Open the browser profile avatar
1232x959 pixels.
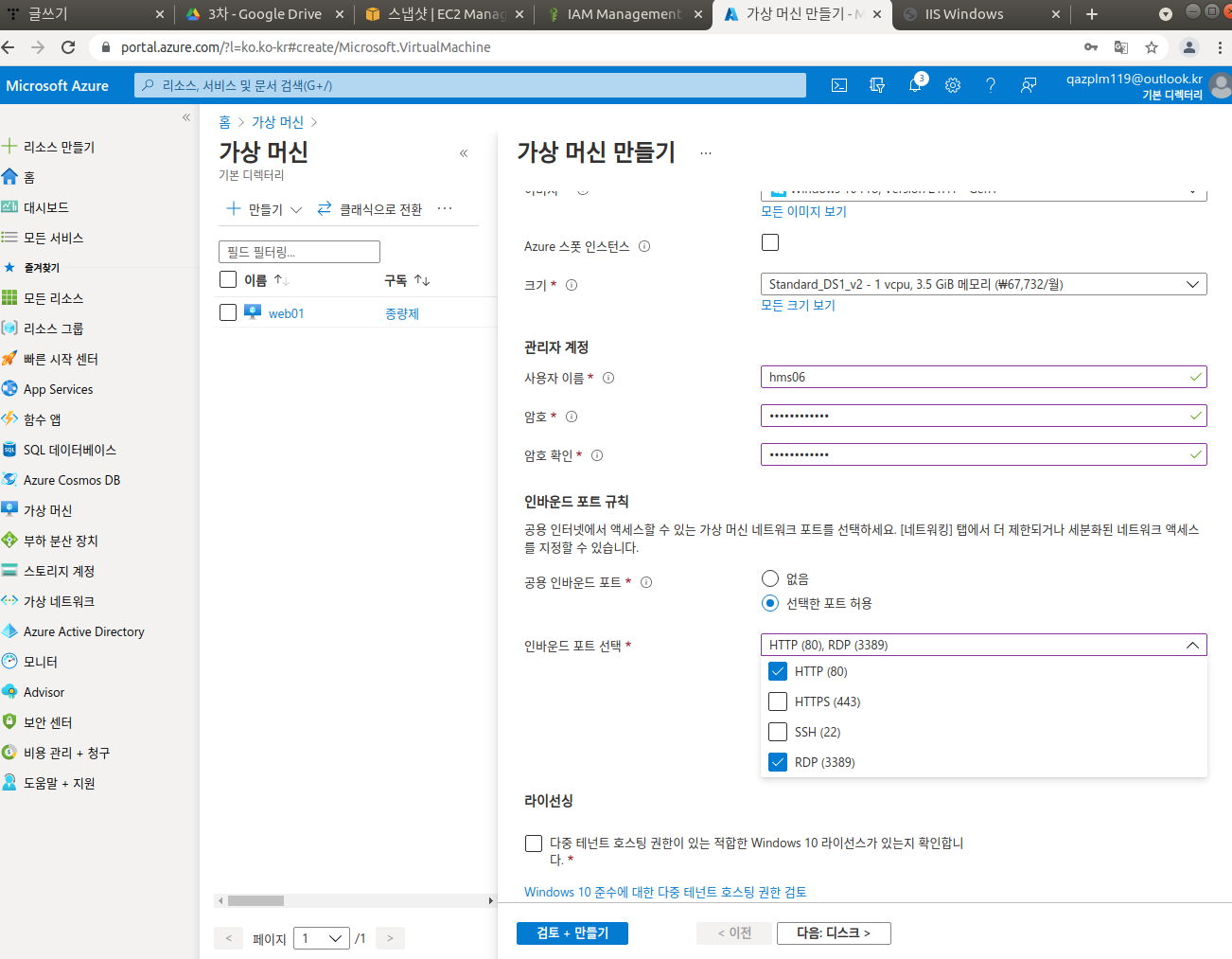tap(1189, 47)
